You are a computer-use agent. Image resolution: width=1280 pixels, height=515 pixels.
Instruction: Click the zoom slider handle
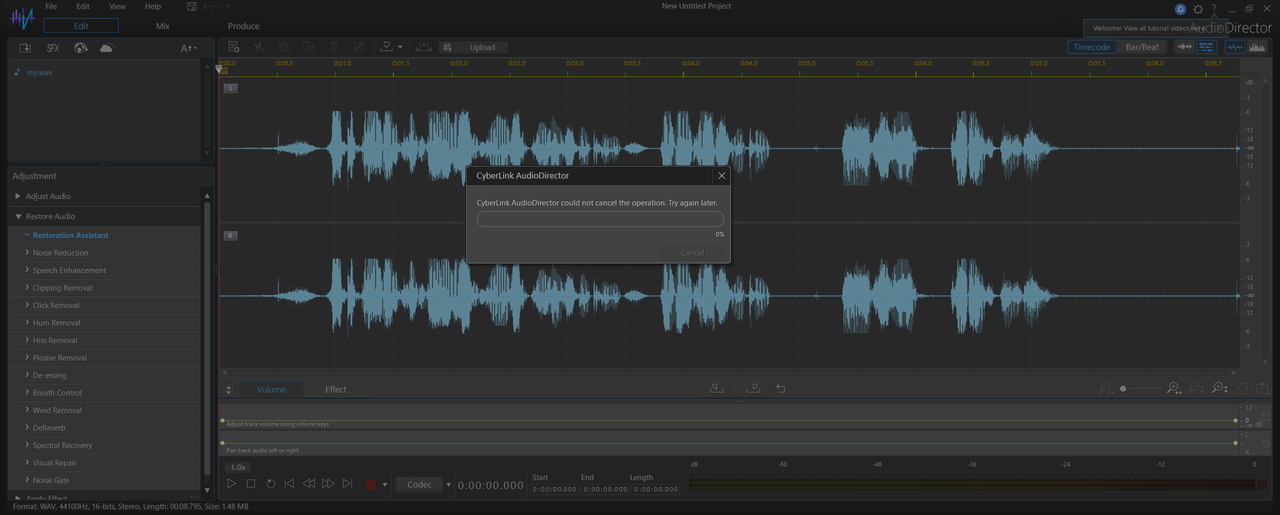point(1123,388)
